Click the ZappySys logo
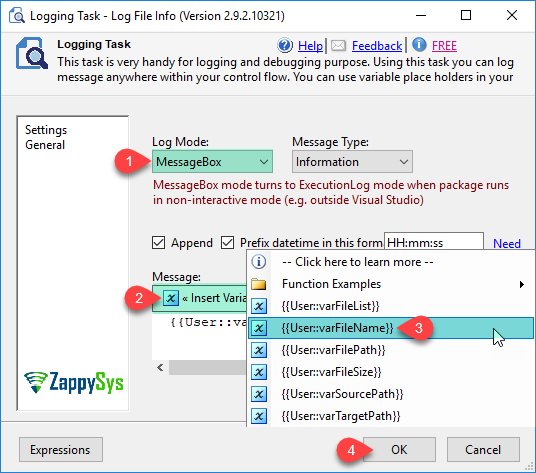The image size is (536, 473). tap(74, 382)
